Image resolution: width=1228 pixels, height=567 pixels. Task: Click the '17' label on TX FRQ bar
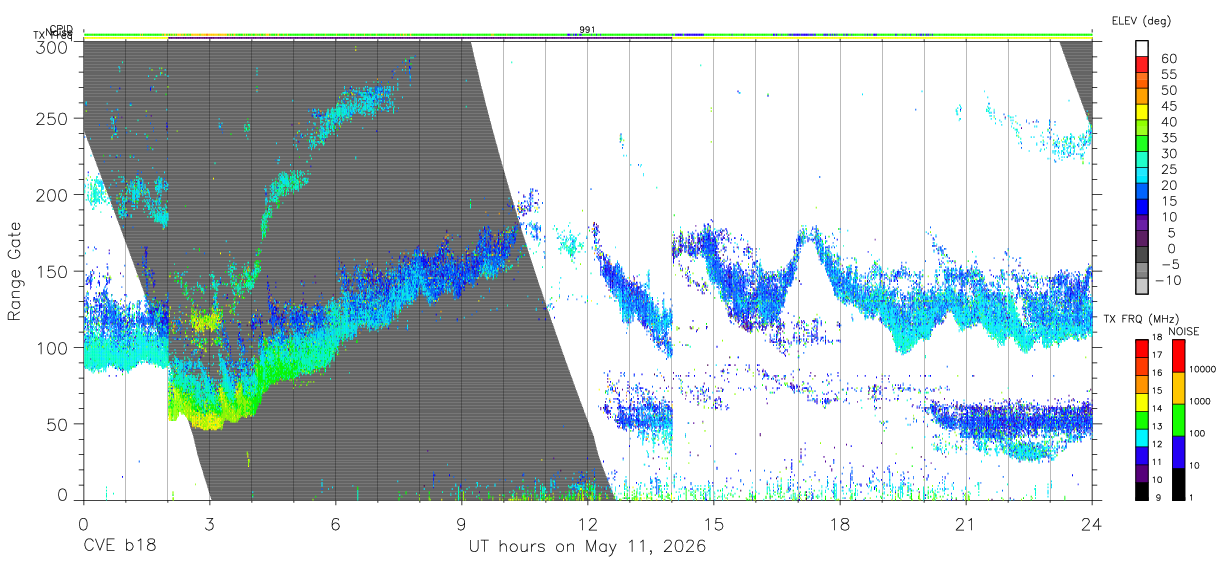click(x=1157, y=356)
